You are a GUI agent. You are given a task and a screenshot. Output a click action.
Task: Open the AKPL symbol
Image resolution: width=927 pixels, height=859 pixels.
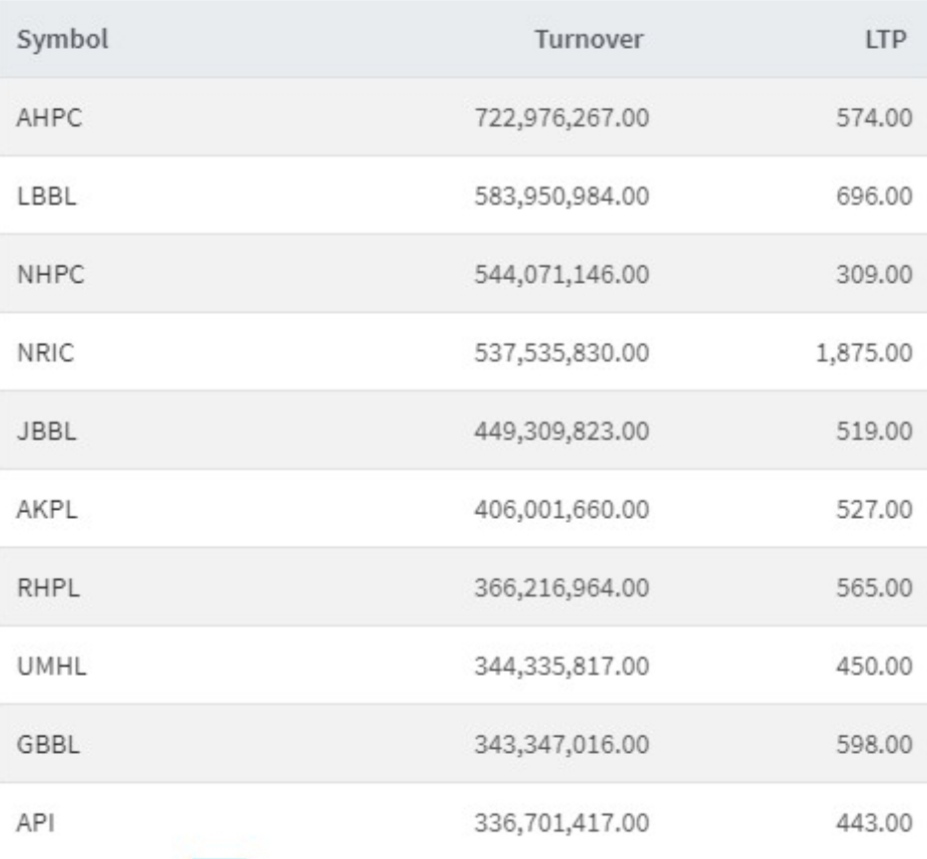pyautogui.click(x=47, y=509)
